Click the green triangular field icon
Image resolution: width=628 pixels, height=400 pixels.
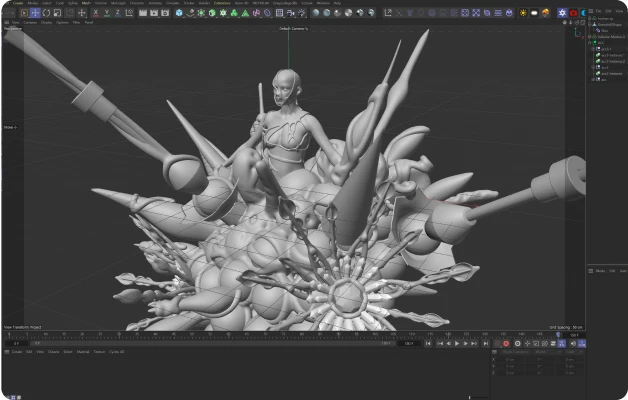point(245,13)
